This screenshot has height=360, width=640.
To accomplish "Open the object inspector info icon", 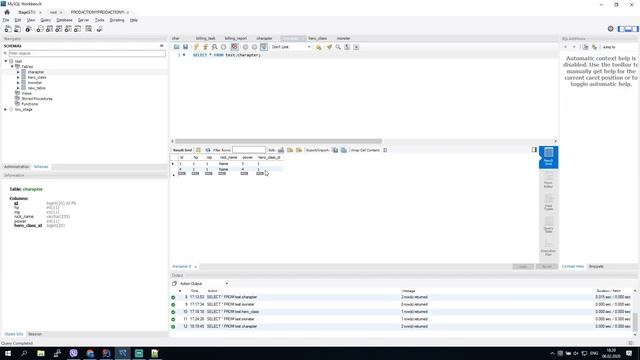I will click(28, 29).
